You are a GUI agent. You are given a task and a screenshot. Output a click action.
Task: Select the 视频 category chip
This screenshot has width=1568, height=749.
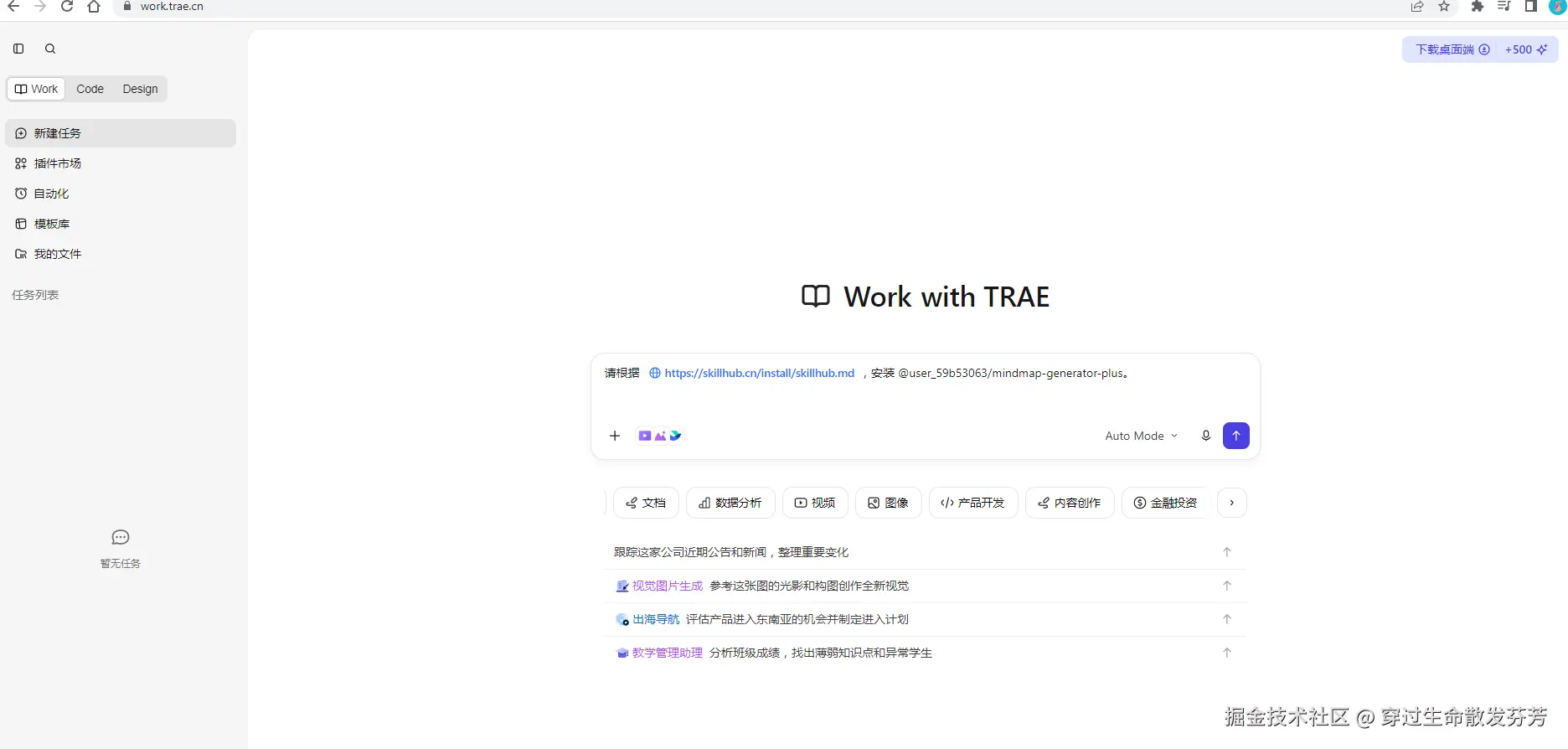[815, 503]
